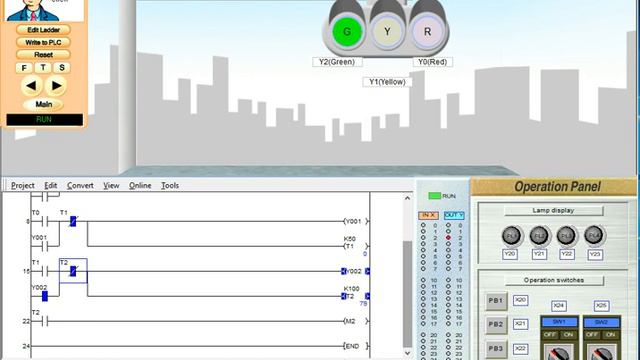Open the Tools menu
This screenshot has width=640, height=360.
(x=170, y=185)
